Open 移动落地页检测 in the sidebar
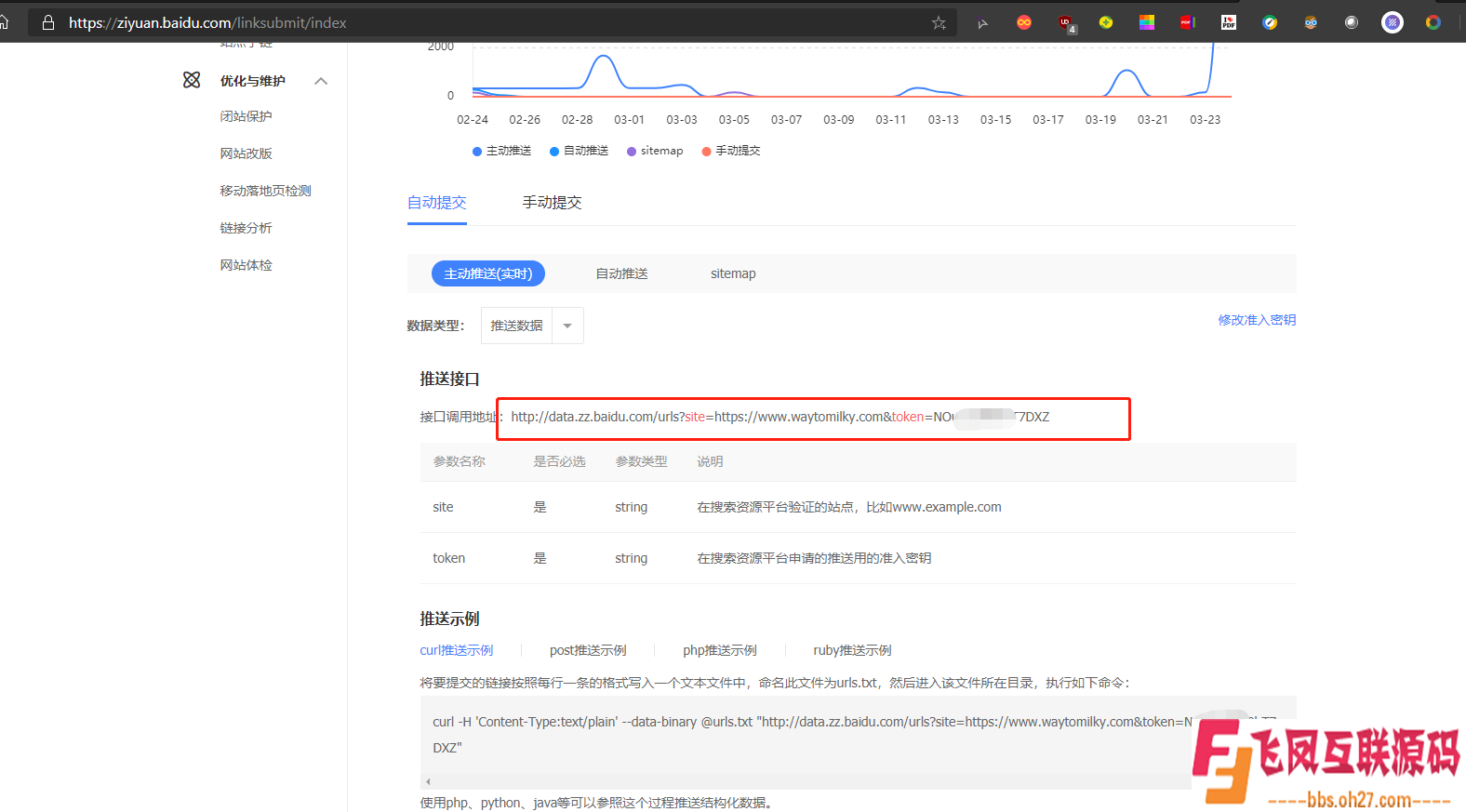Screen dimensions: 1466x812 (266, 191)
